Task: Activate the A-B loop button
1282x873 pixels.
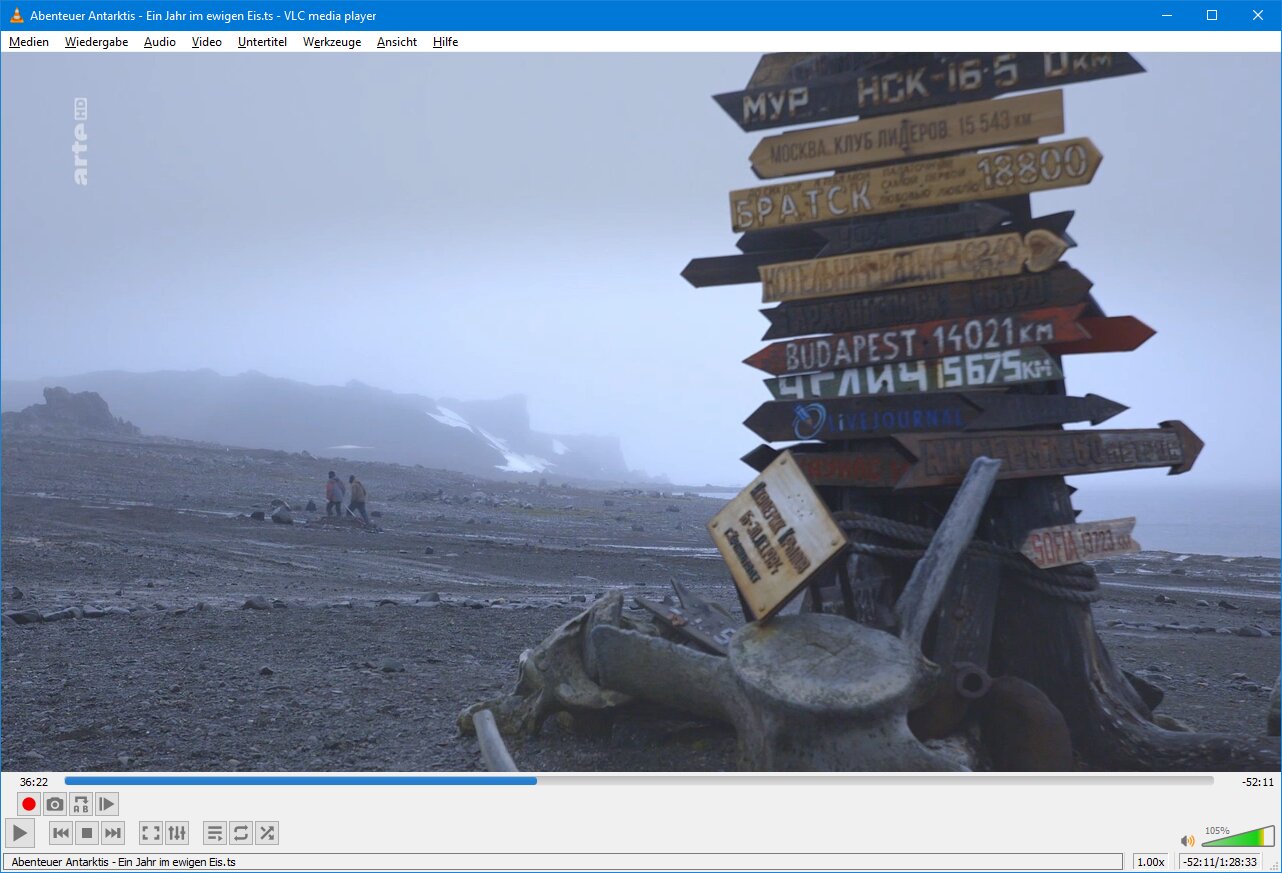Action: click(x=81, y=804)
